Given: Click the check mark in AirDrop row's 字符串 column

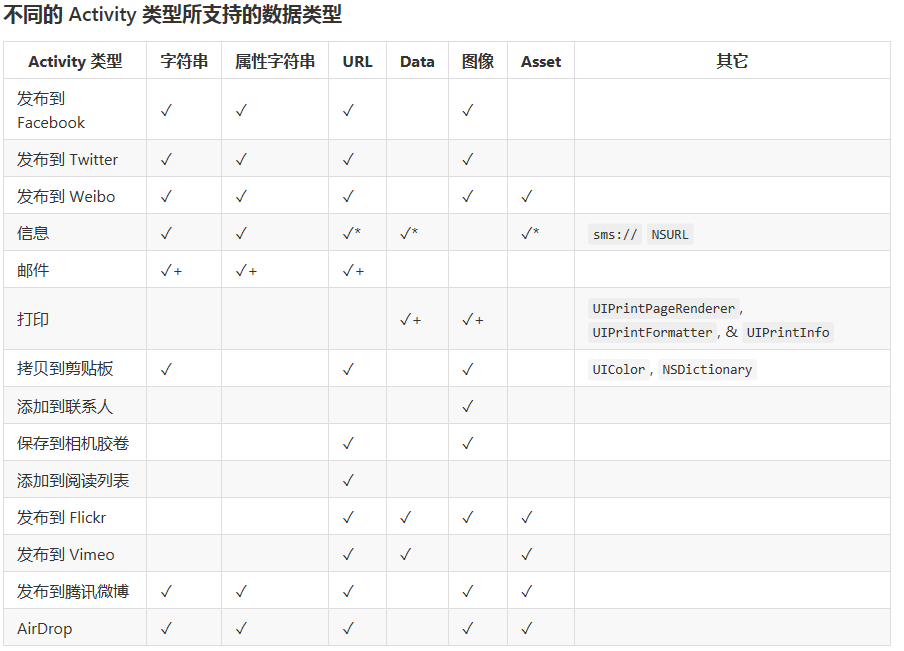Looking at the screenshot, I should 166,629.
